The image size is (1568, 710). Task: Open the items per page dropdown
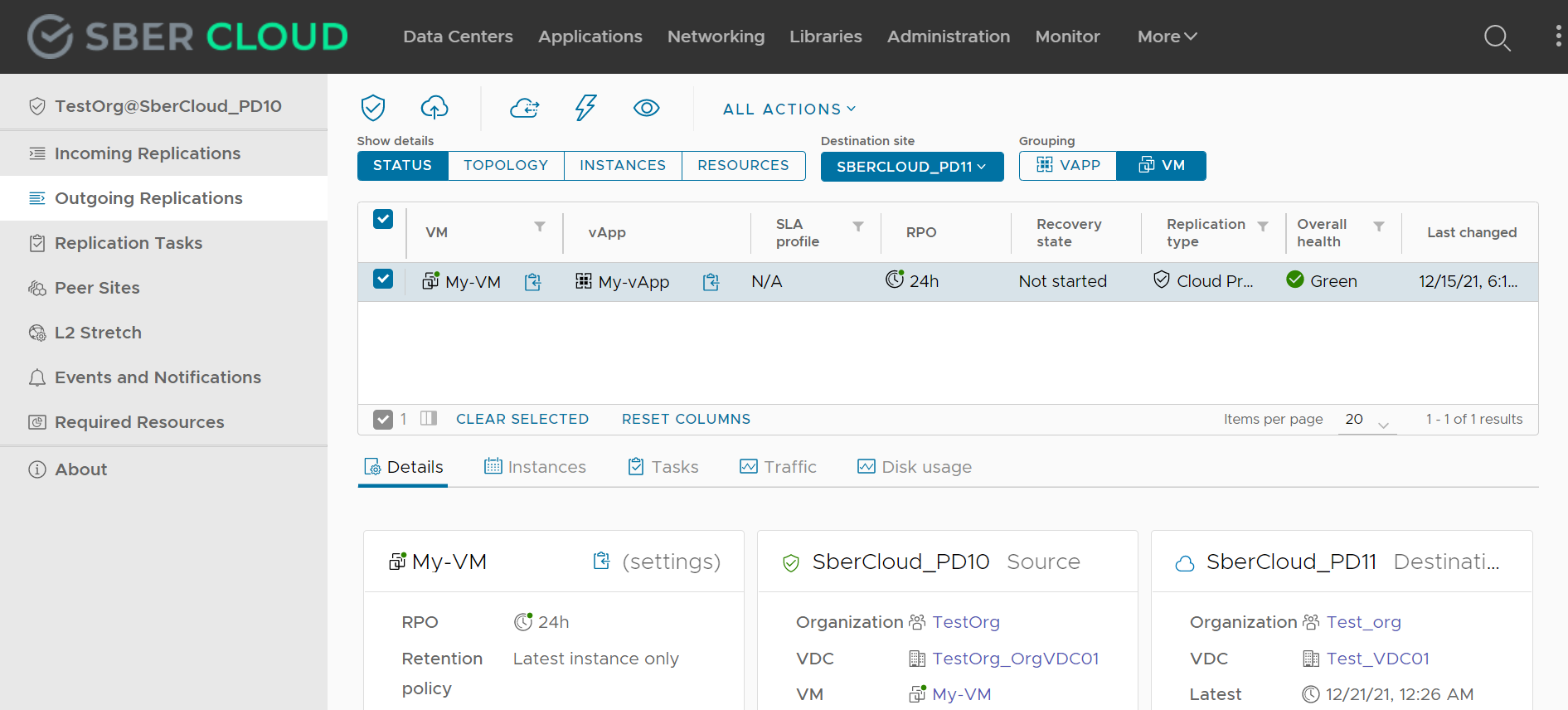(x=1367, y=420)
